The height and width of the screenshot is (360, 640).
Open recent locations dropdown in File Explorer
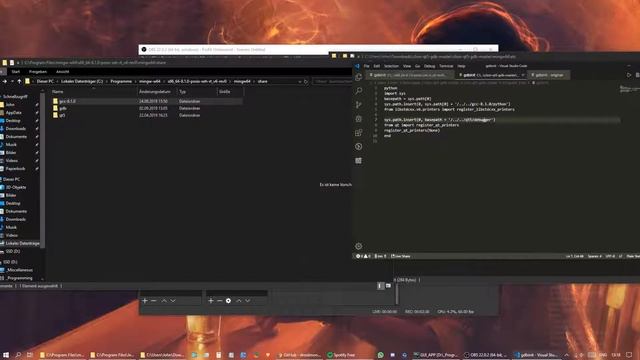[12, 82]
